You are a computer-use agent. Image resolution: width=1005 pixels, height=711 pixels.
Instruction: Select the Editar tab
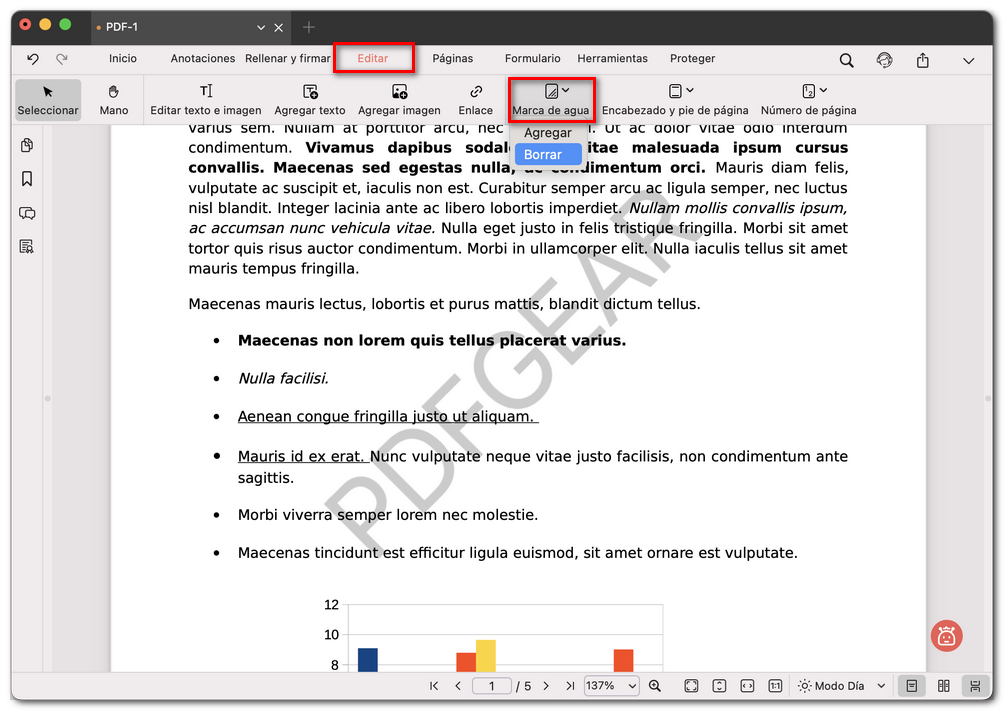pos(373,58)
